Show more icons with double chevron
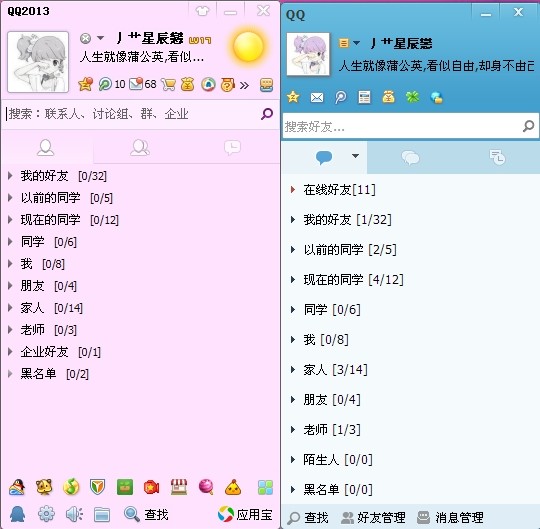 coord(244,85)
